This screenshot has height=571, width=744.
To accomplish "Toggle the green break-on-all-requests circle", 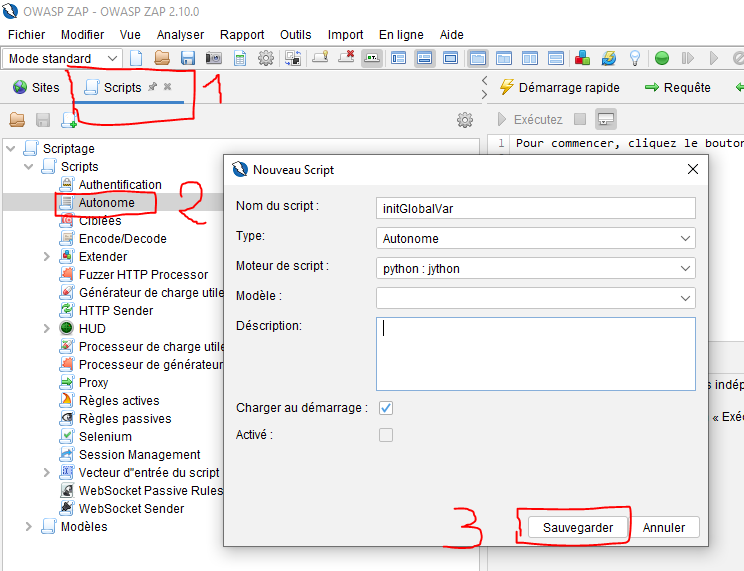I will (661, 58).
